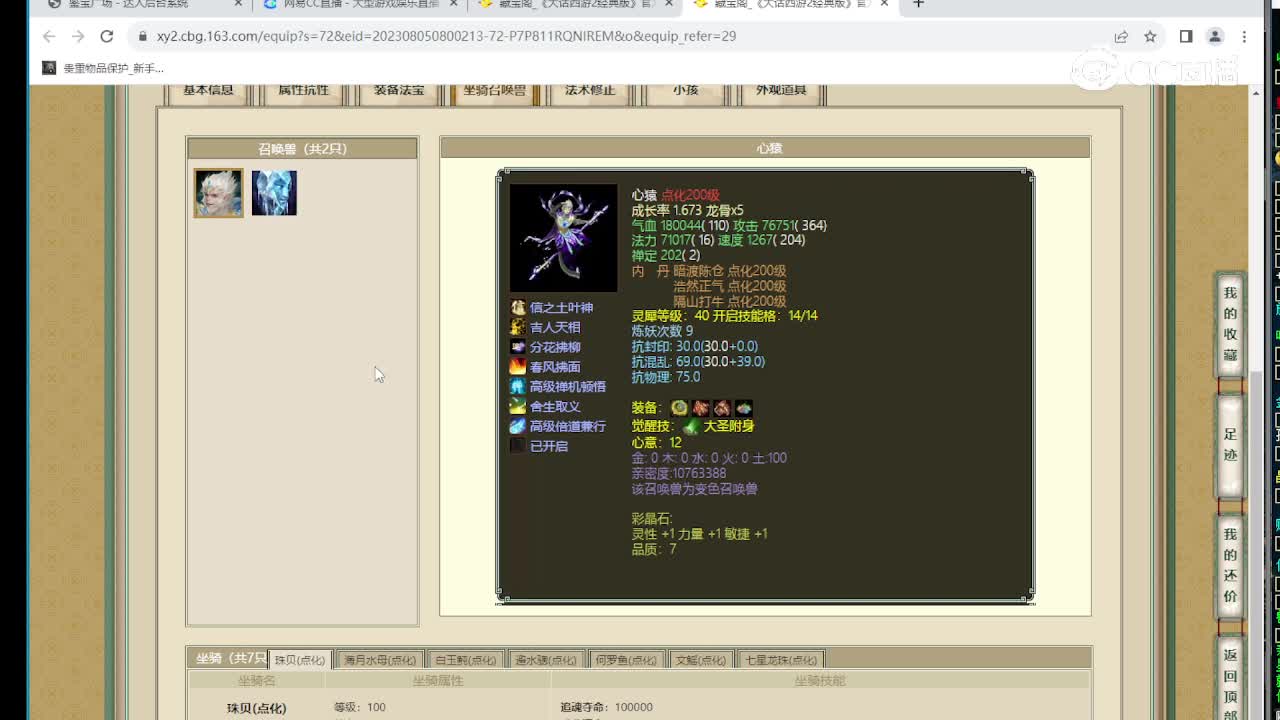Open a new browser tab with plus

[919, 4]
